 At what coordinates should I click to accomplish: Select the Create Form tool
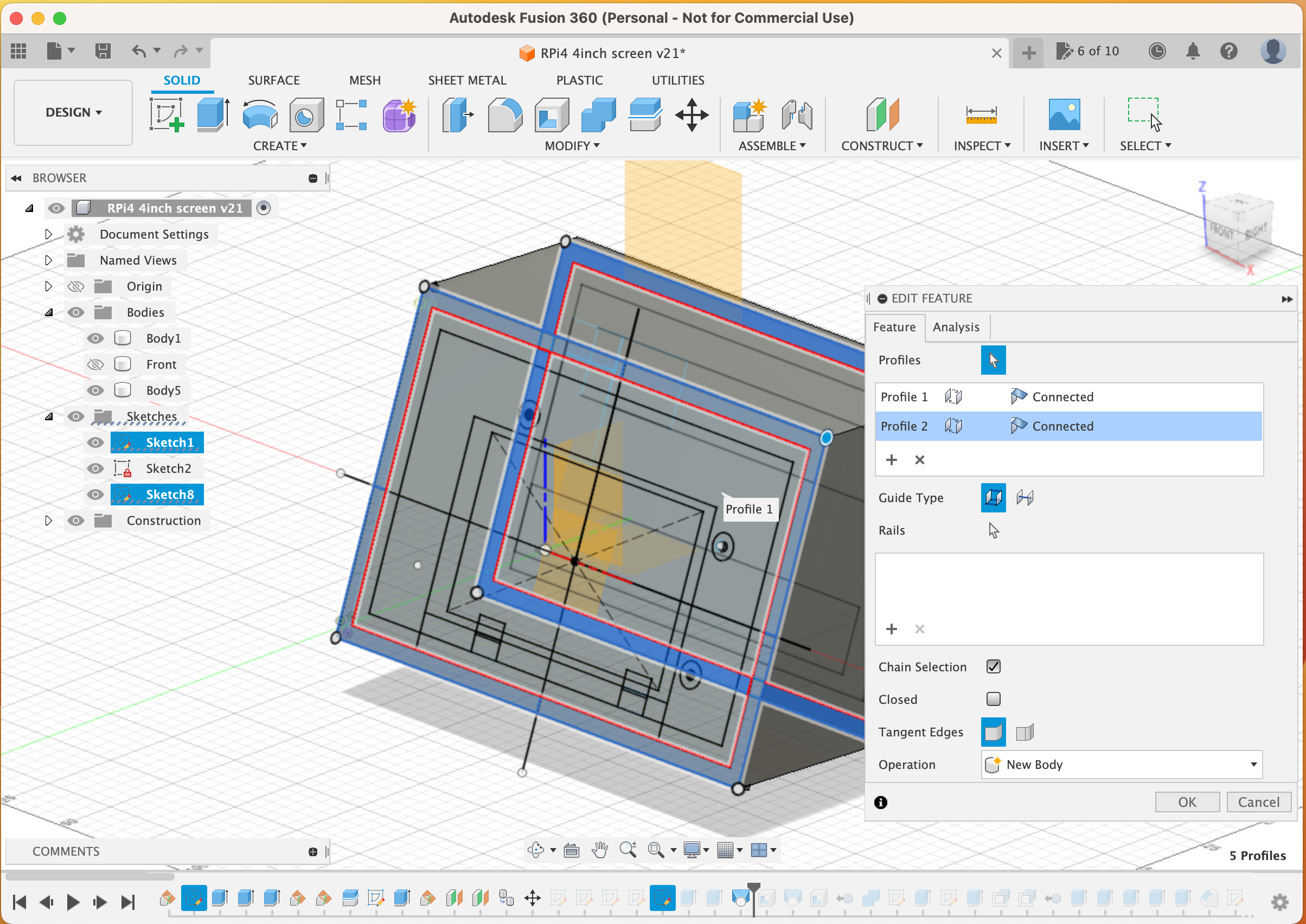pyautogui.click(x=400, y=116)
